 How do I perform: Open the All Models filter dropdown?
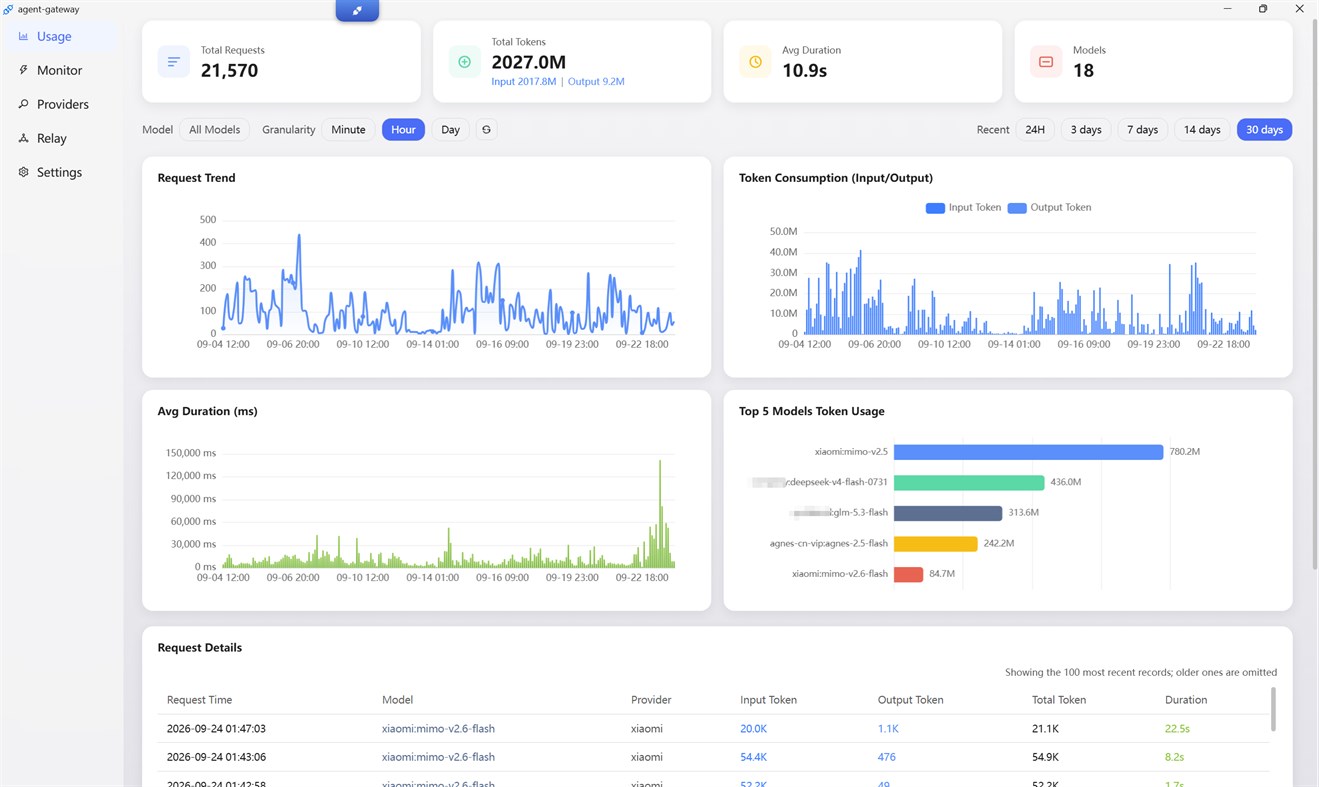(x=215, y=130)
